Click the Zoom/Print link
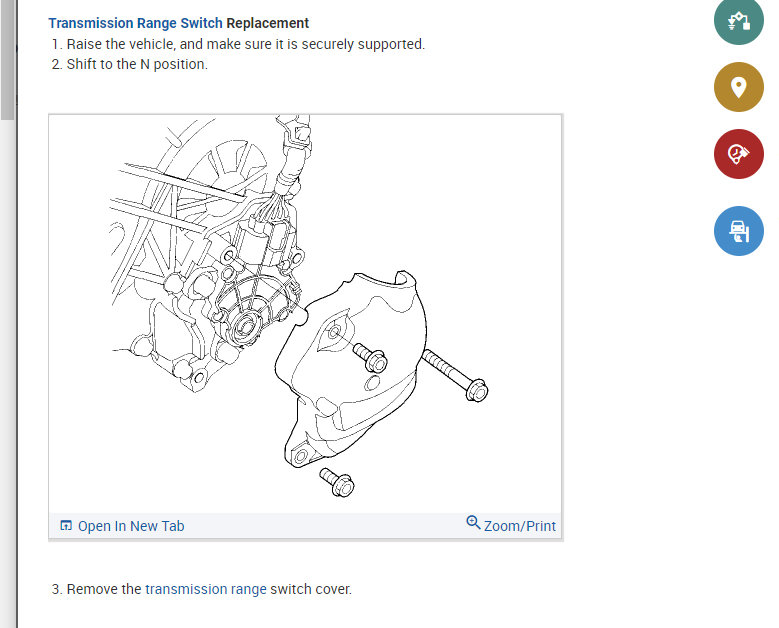 coord(520,526)
